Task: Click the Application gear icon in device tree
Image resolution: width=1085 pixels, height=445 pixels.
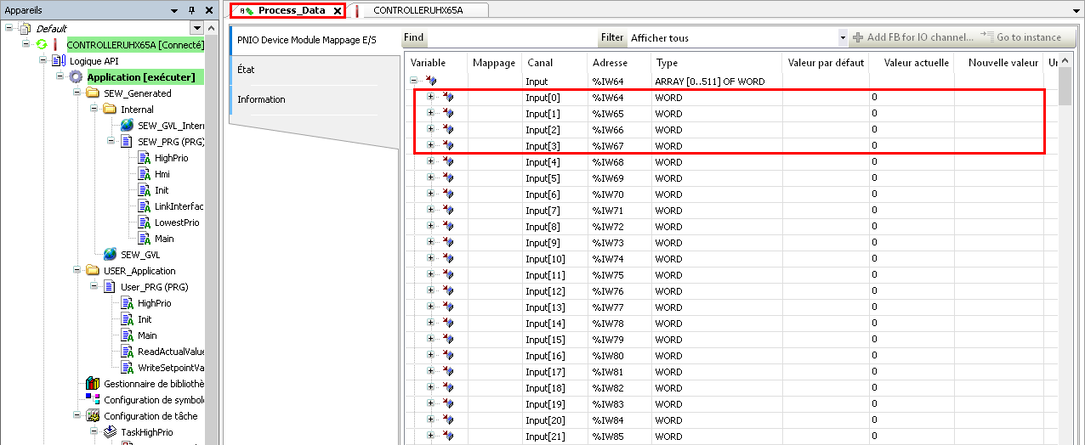Action: [76, 77]
